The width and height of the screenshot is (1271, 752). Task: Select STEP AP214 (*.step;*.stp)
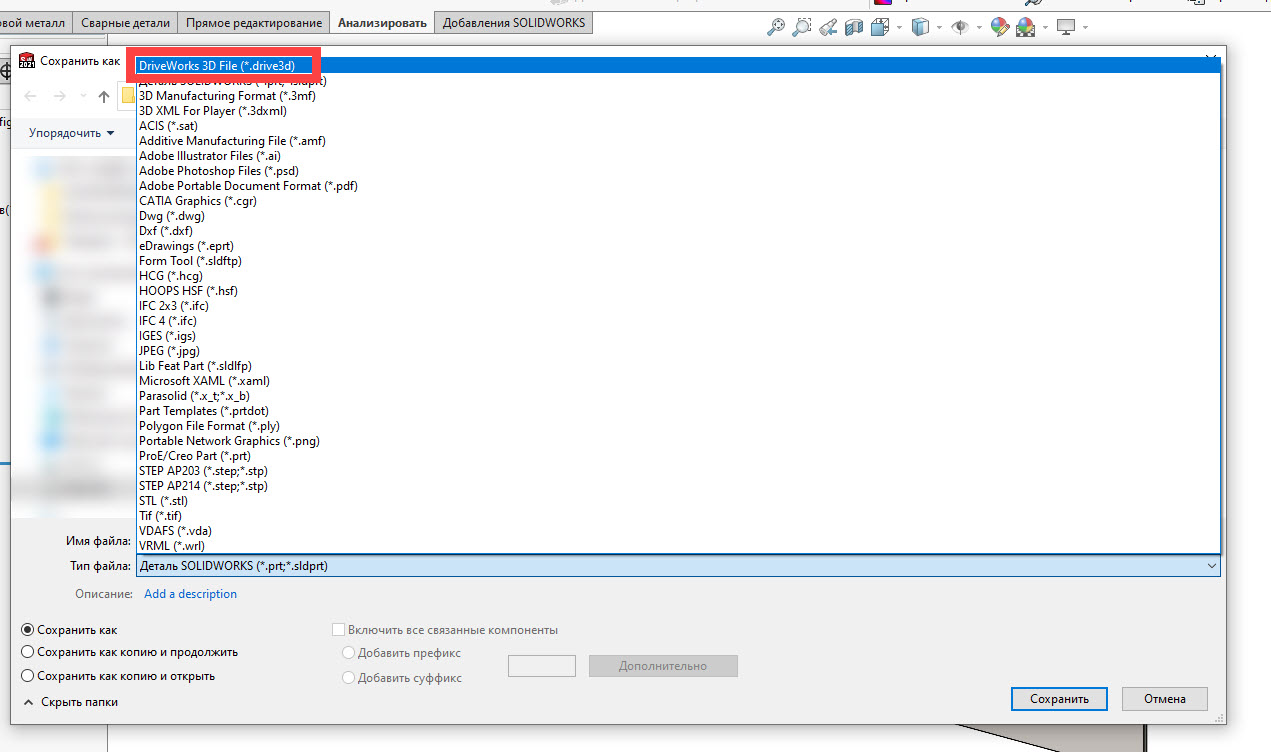[x=678, y=486]
